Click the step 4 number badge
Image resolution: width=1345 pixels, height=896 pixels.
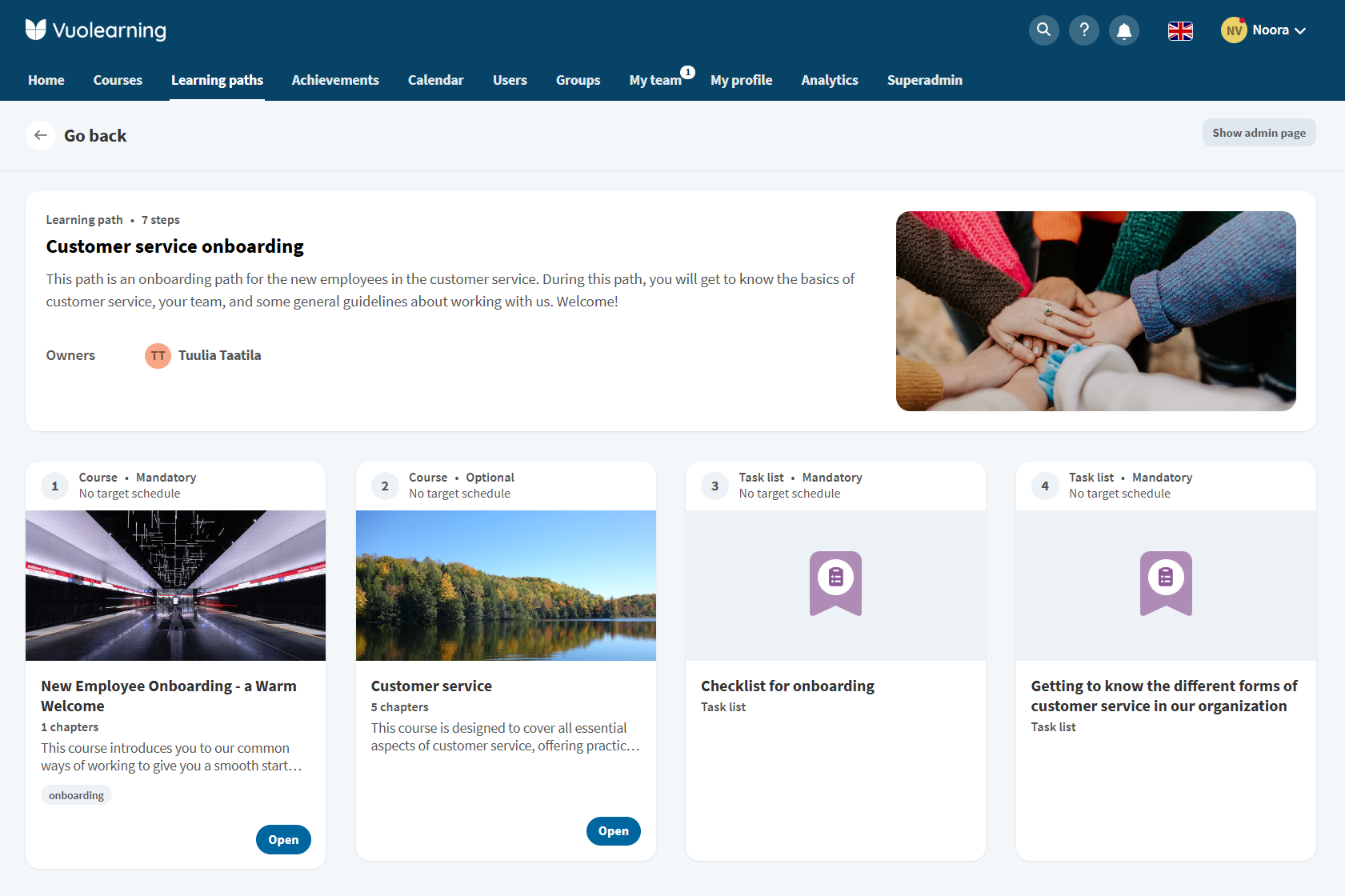tap(1045, 486)
